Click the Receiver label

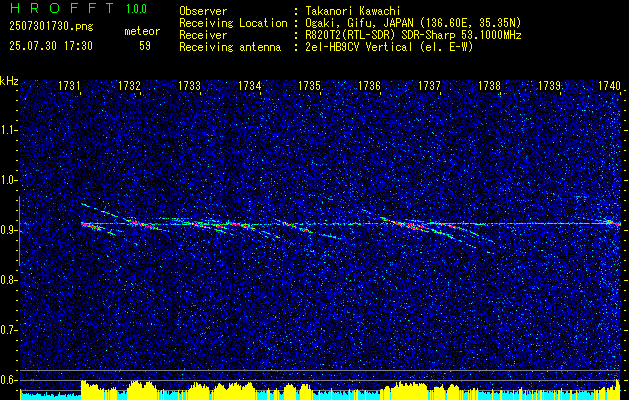(x=203, y=35)
